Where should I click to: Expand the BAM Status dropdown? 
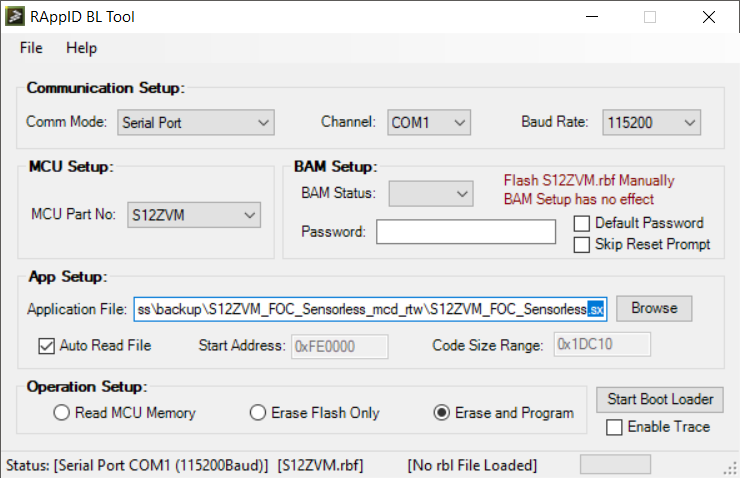coord(430,192)
